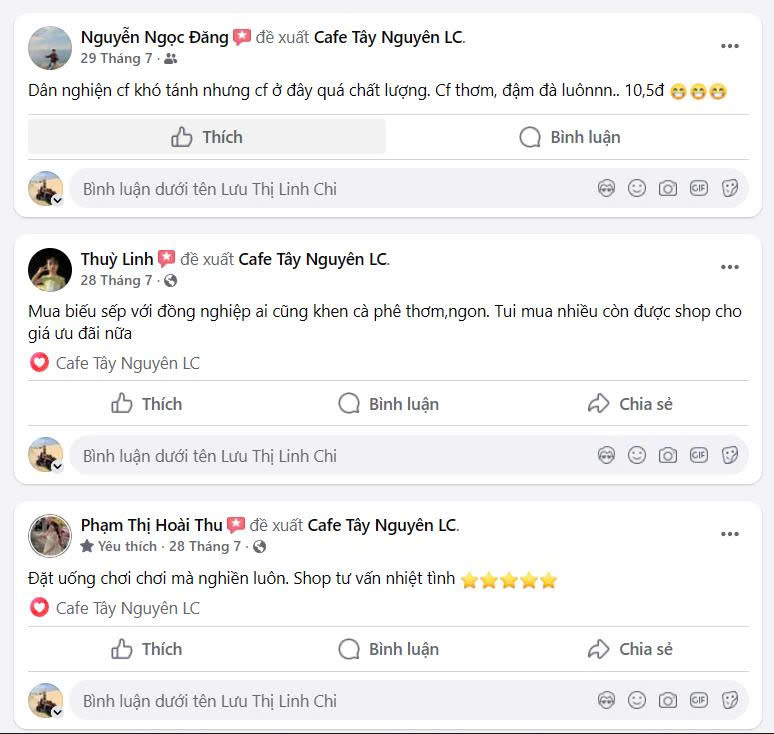Screen dimensions: 774x734
Task: Toggle Thích on Phạm Thị Hoài Thu's post
Action: pos(146,649)
